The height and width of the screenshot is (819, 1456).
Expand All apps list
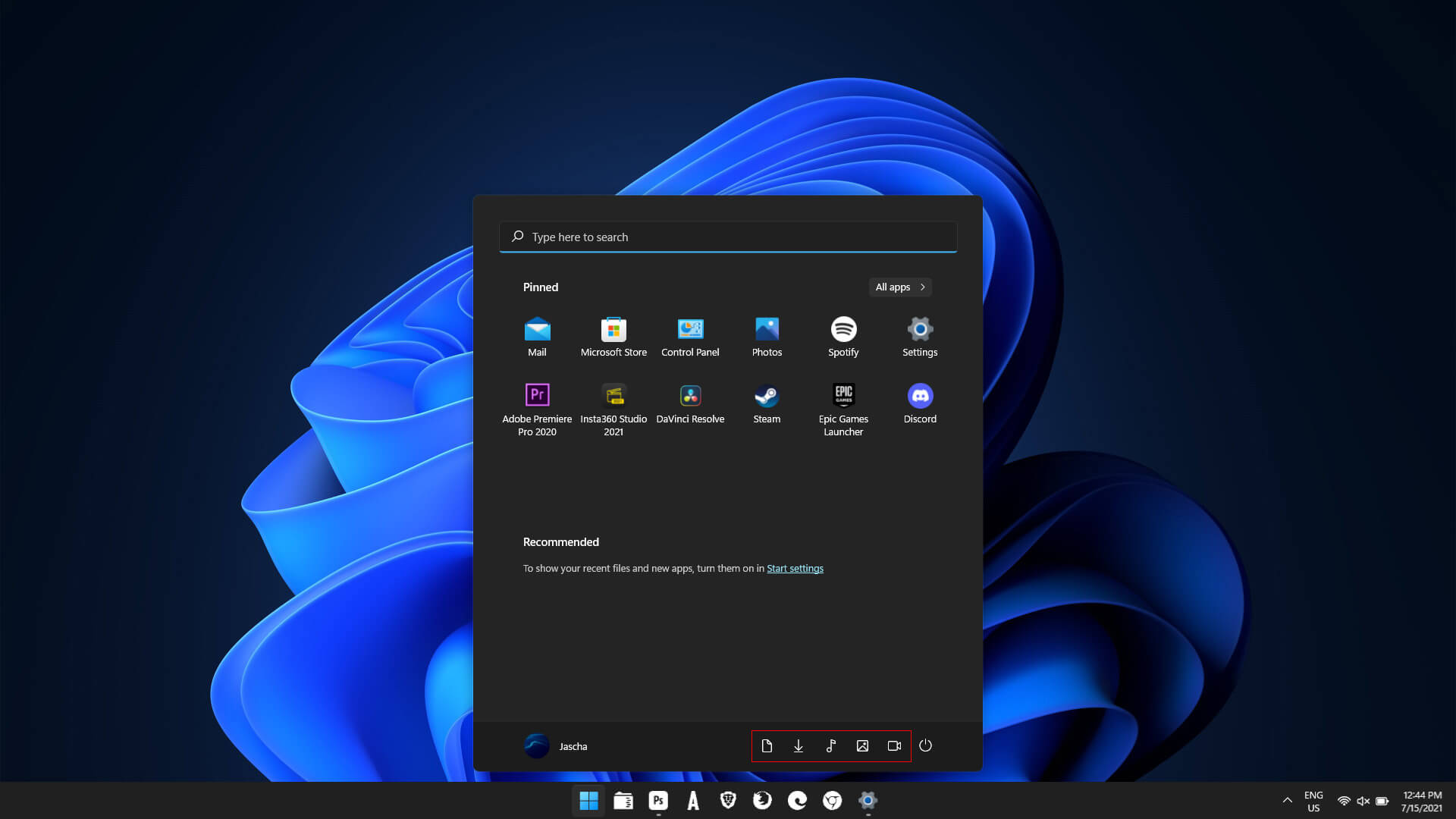(899, 287)
